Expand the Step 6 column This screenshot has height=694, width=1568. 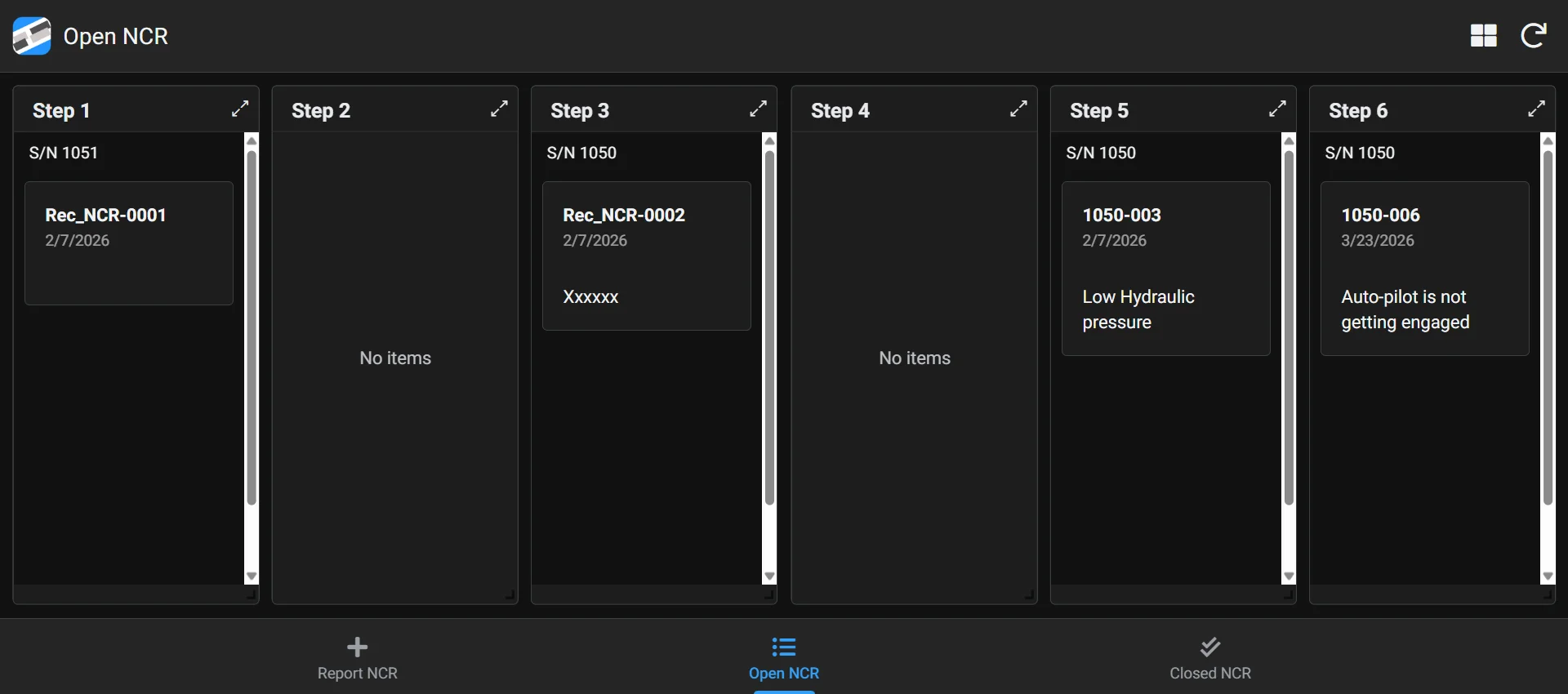click(1536, 109)
